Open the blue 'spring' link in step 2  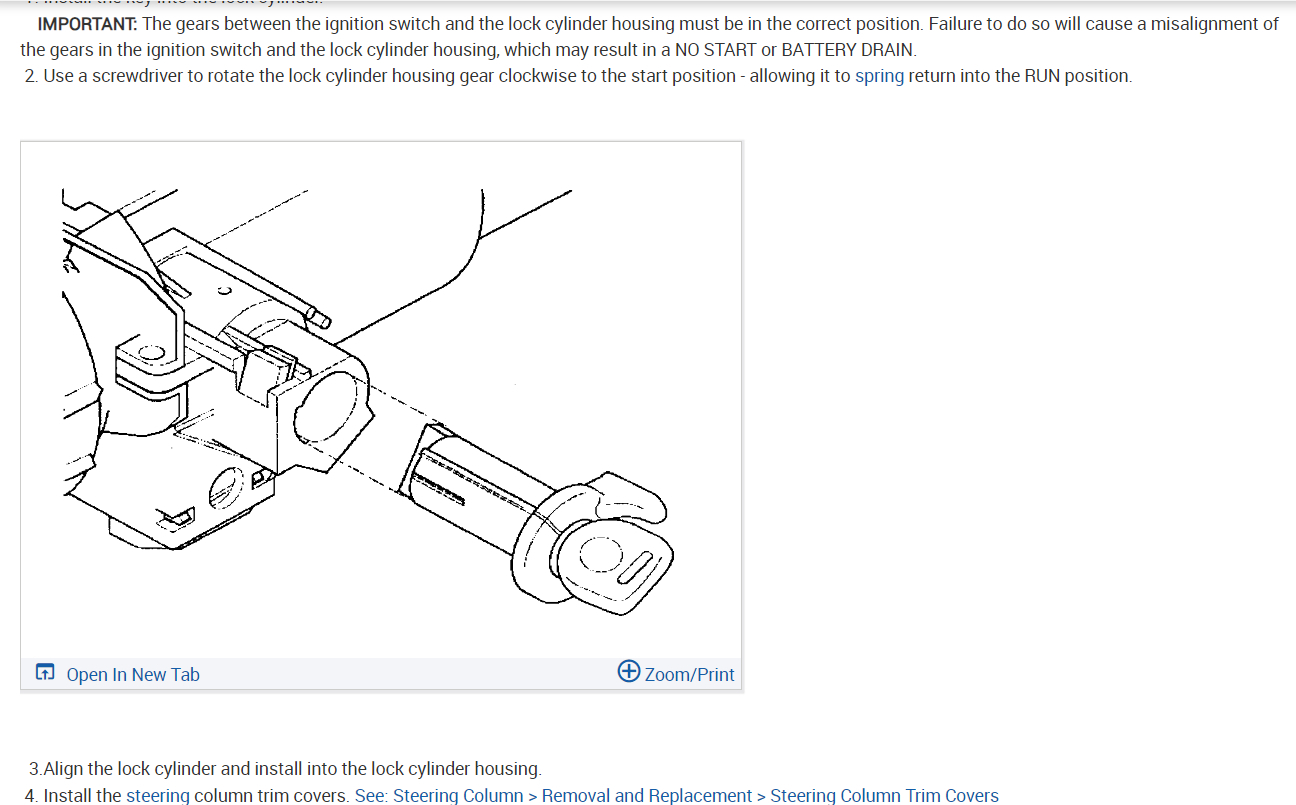[879, 76]
